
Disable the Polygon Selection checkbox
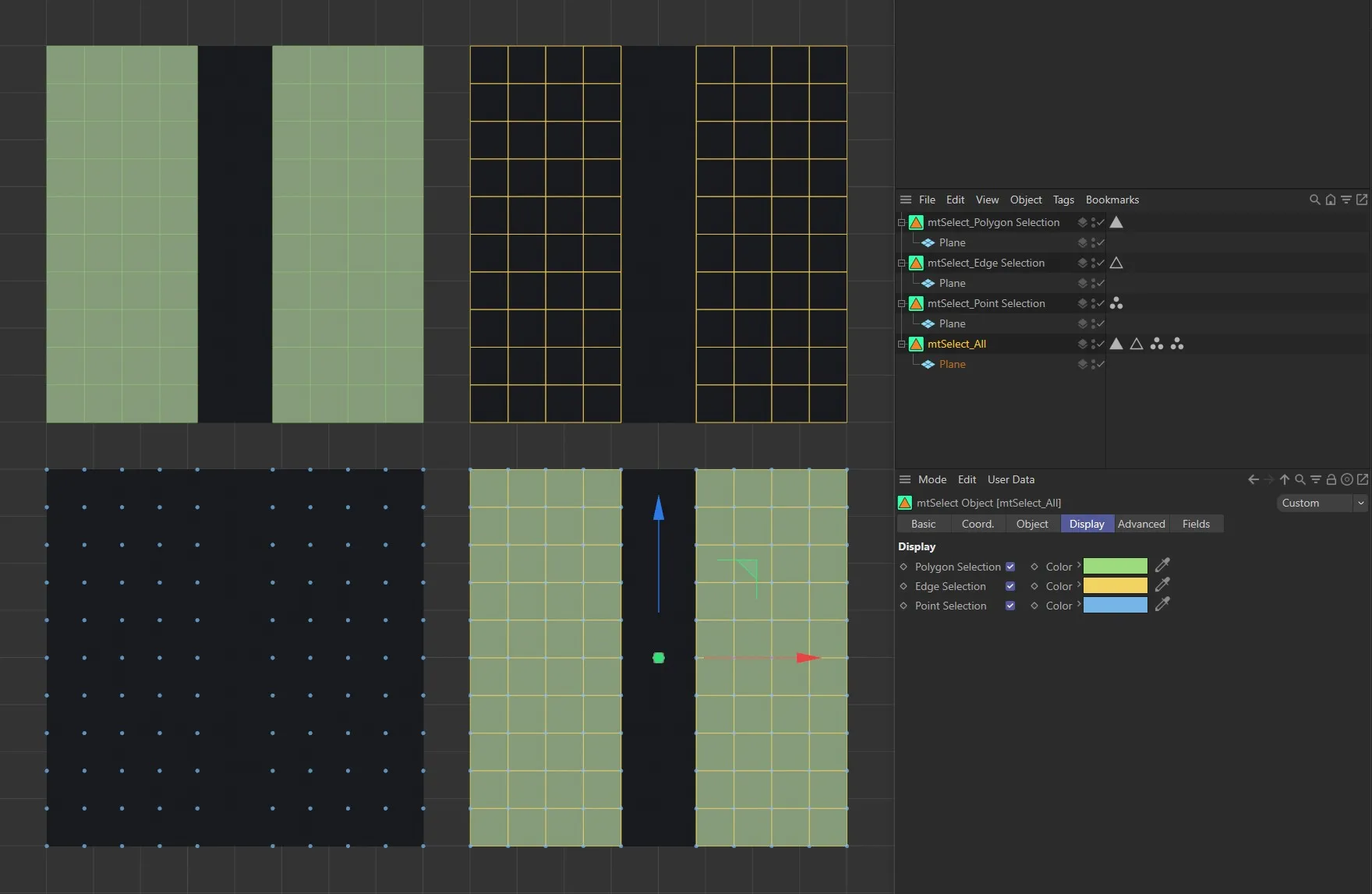pos(1010,567)
